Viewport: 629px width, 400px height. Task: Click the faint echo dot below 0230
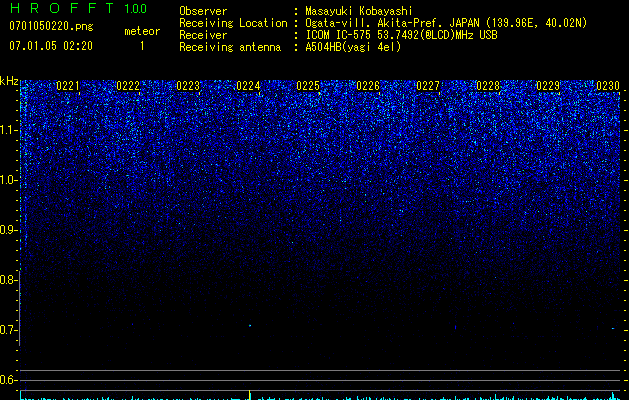pos(613,328)
